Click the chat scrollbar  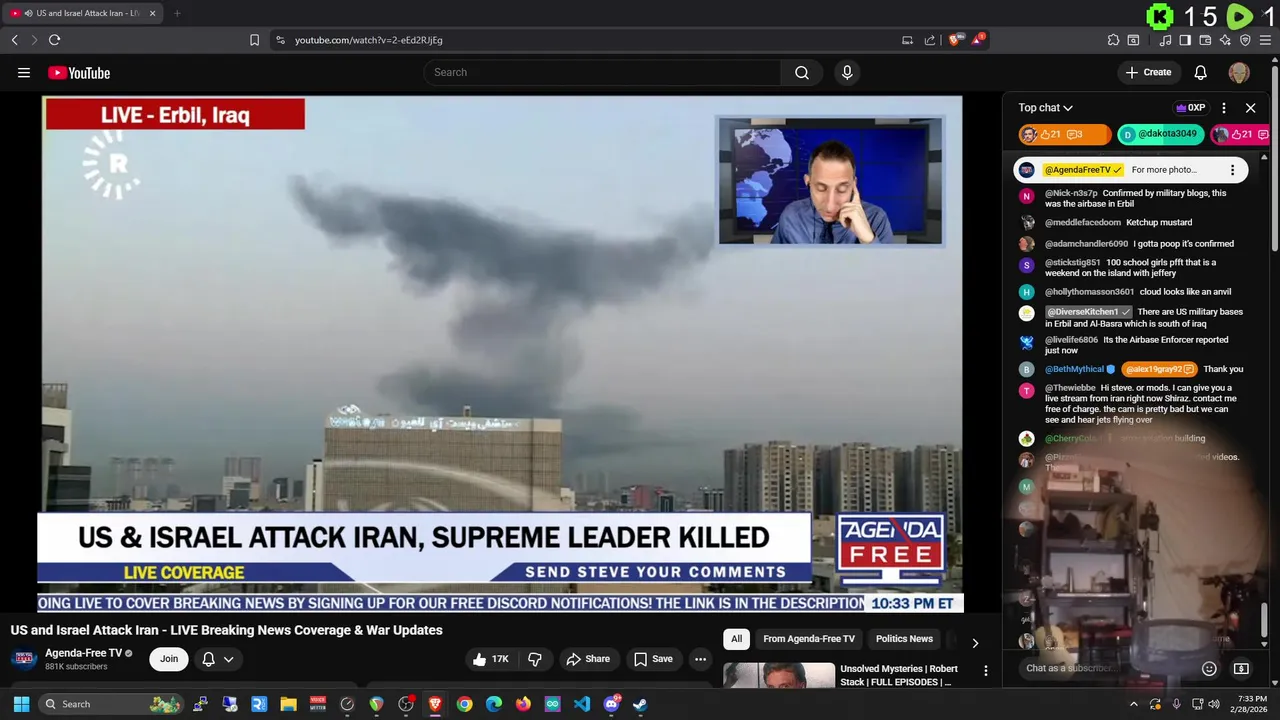click(x=1264, y=619)
